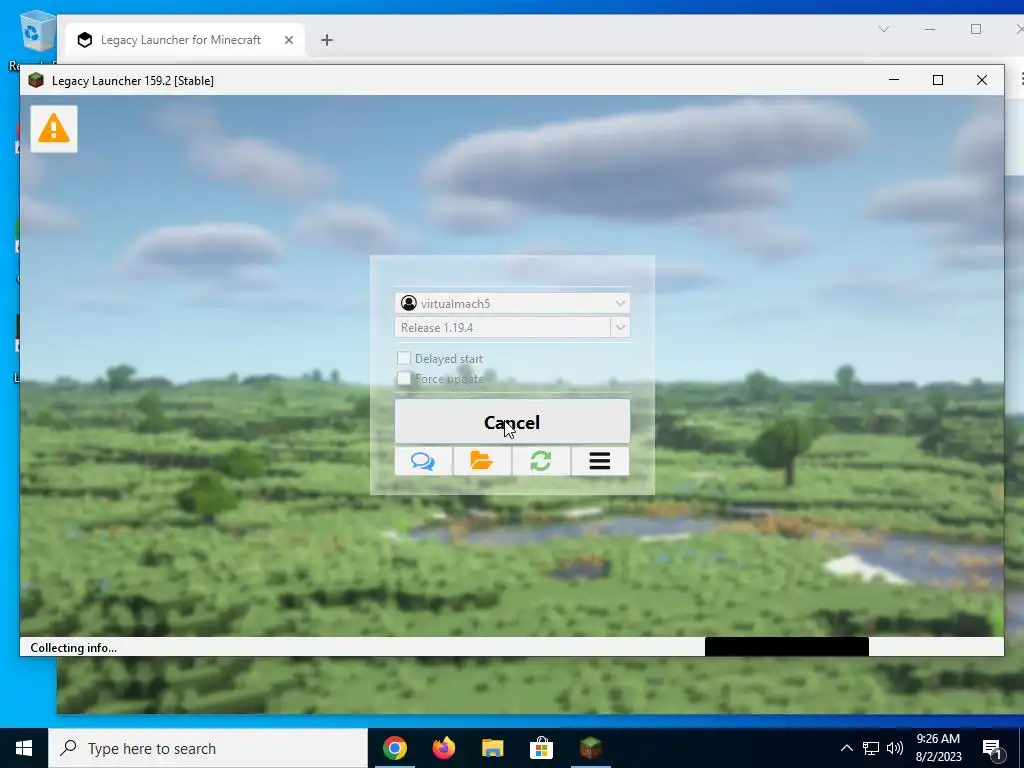Open the hamburger settings menu button

coord(600,461)
